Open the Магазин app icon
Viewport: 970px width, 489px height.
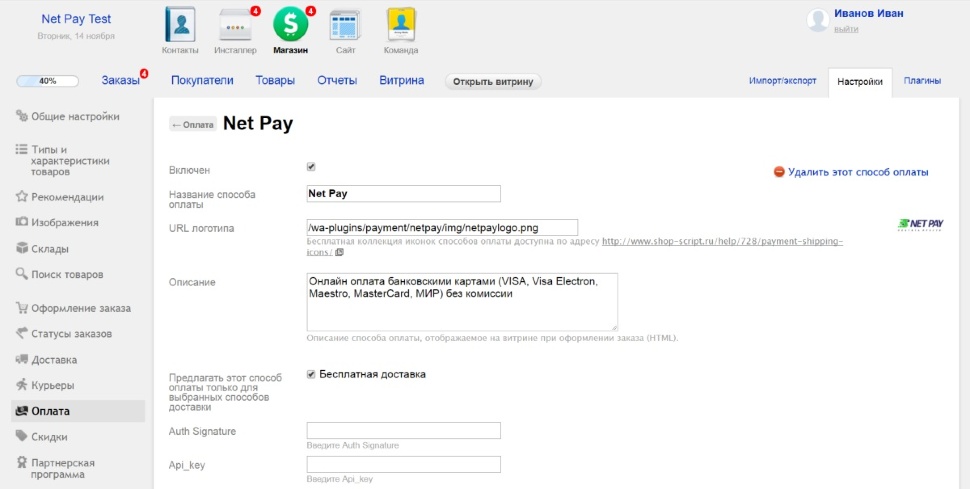(290, 24)
